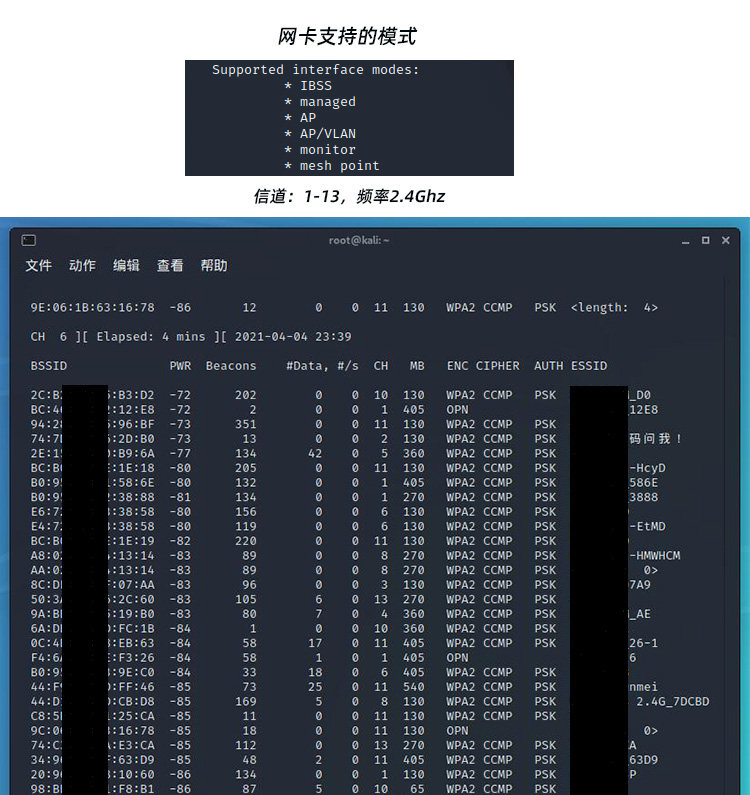Open the 帮助 menu
This screenshot has height=795, width=750.
(x=213, y=265)
